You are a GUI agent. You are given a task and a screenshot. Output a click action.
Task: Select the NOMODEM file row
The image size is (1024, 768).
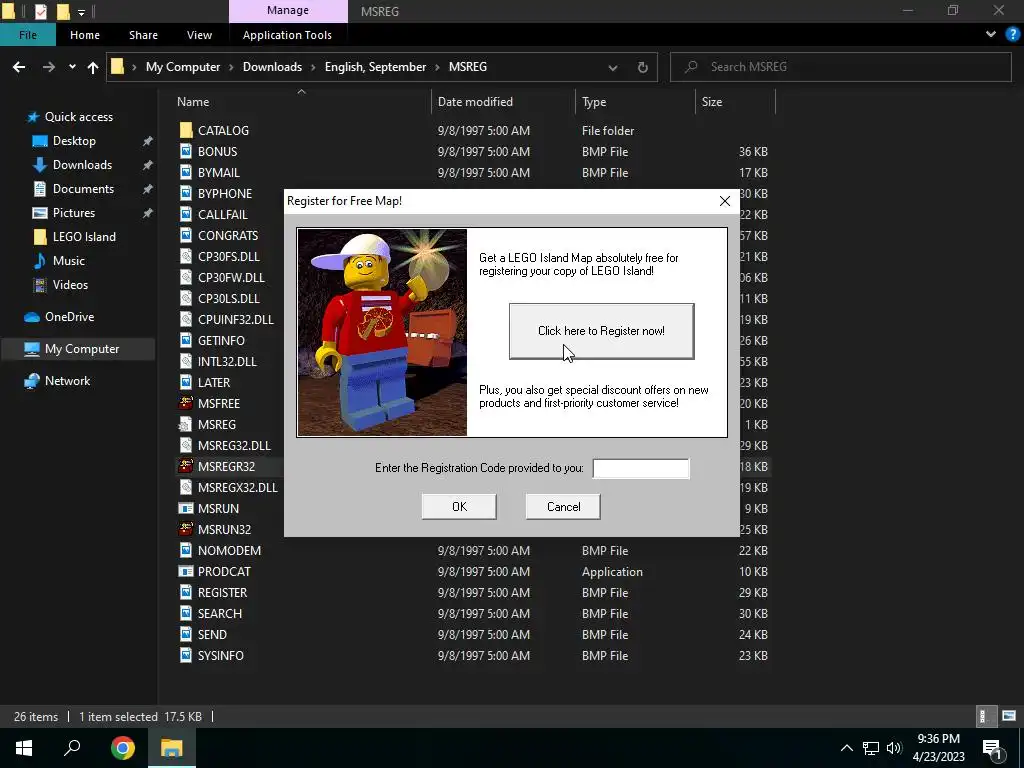point(474,551)
